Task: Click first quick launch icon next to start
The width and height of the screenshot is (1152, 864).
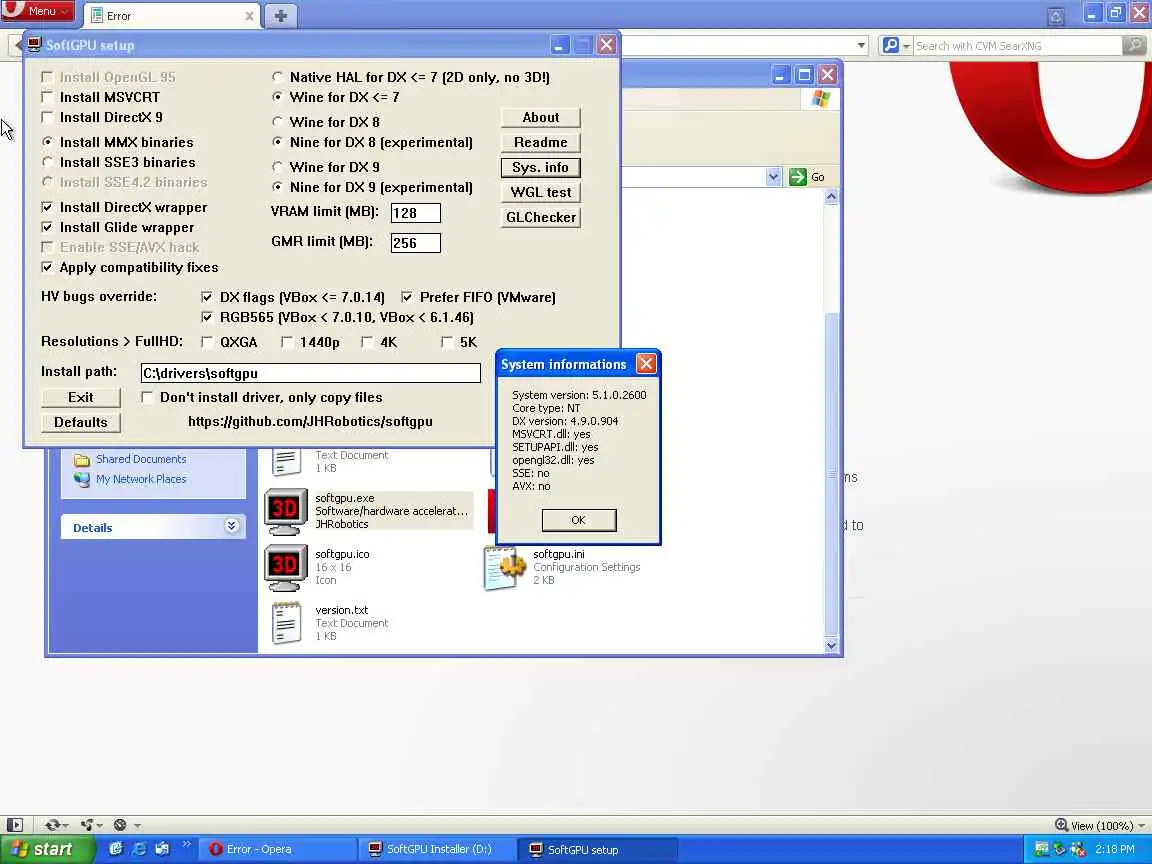Action: 116,849
